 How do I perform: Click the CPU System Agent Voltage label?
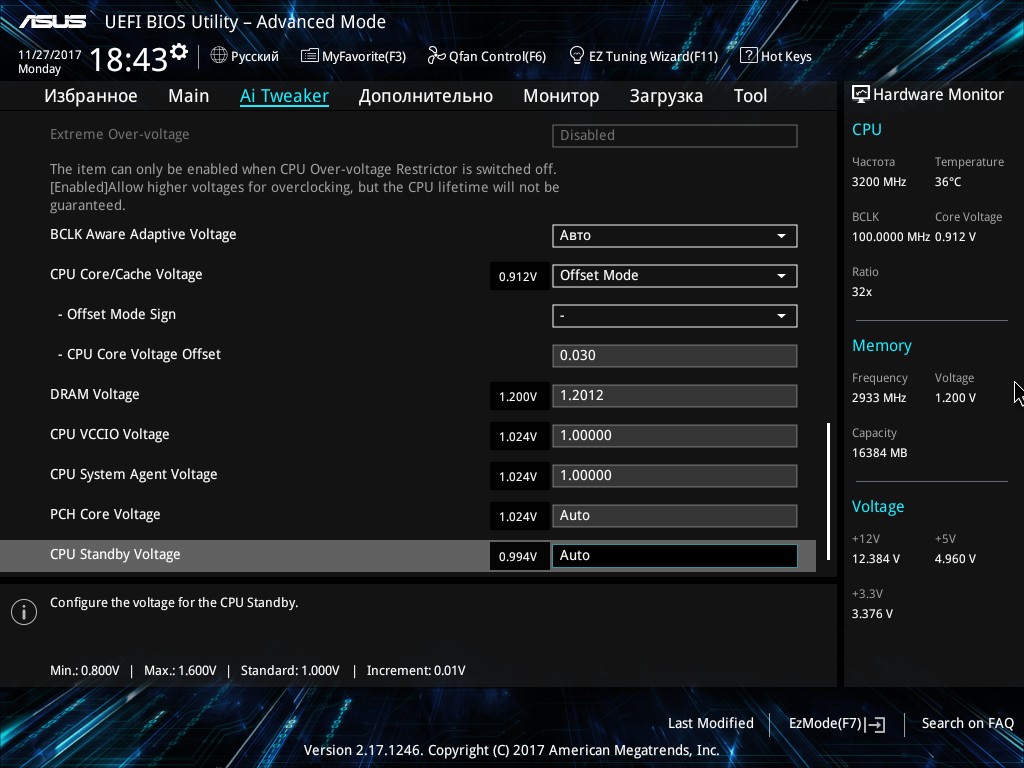134,475
